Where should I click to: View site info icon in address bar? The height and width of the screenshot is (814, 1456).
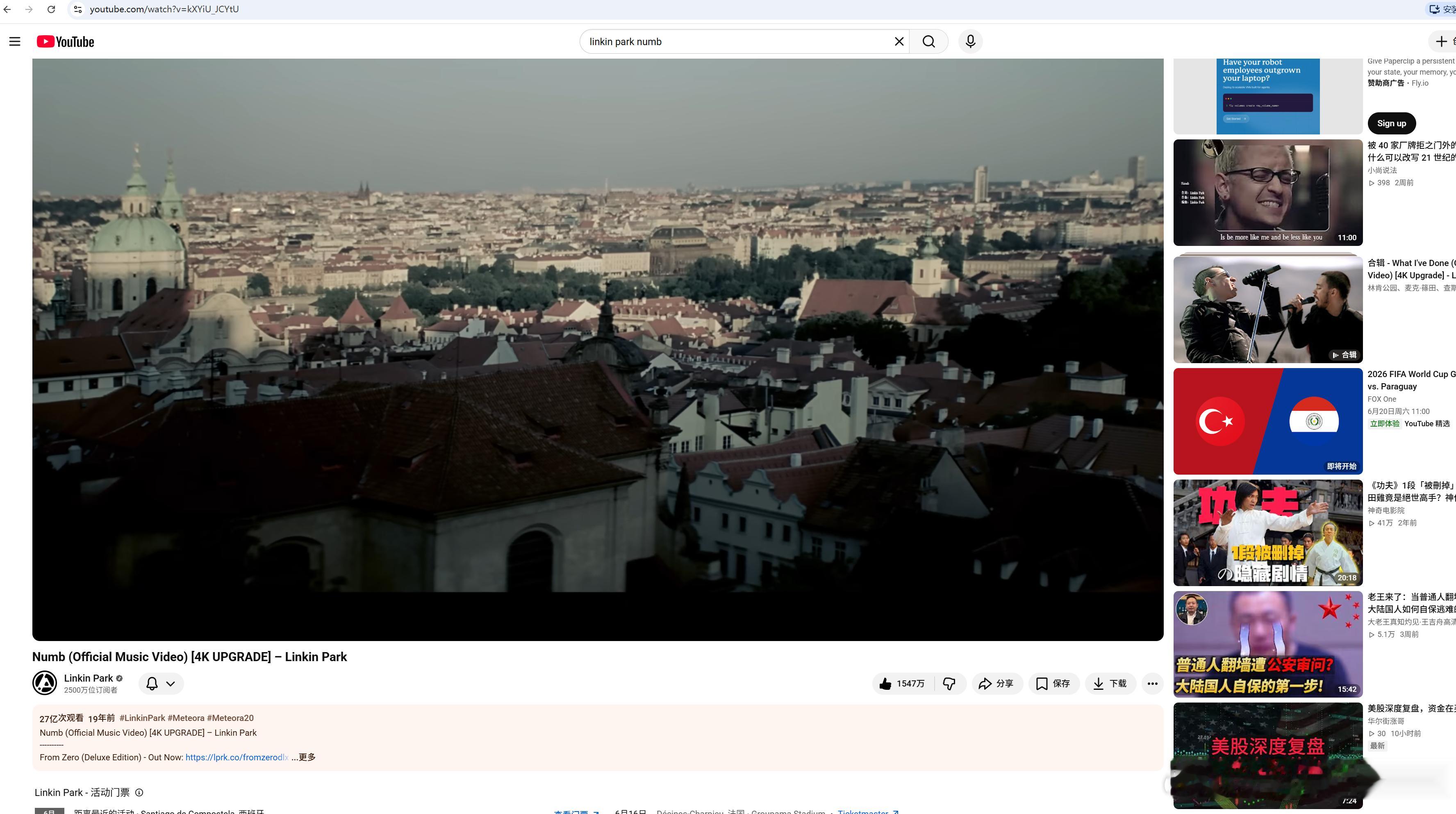[x=78, y=9]
